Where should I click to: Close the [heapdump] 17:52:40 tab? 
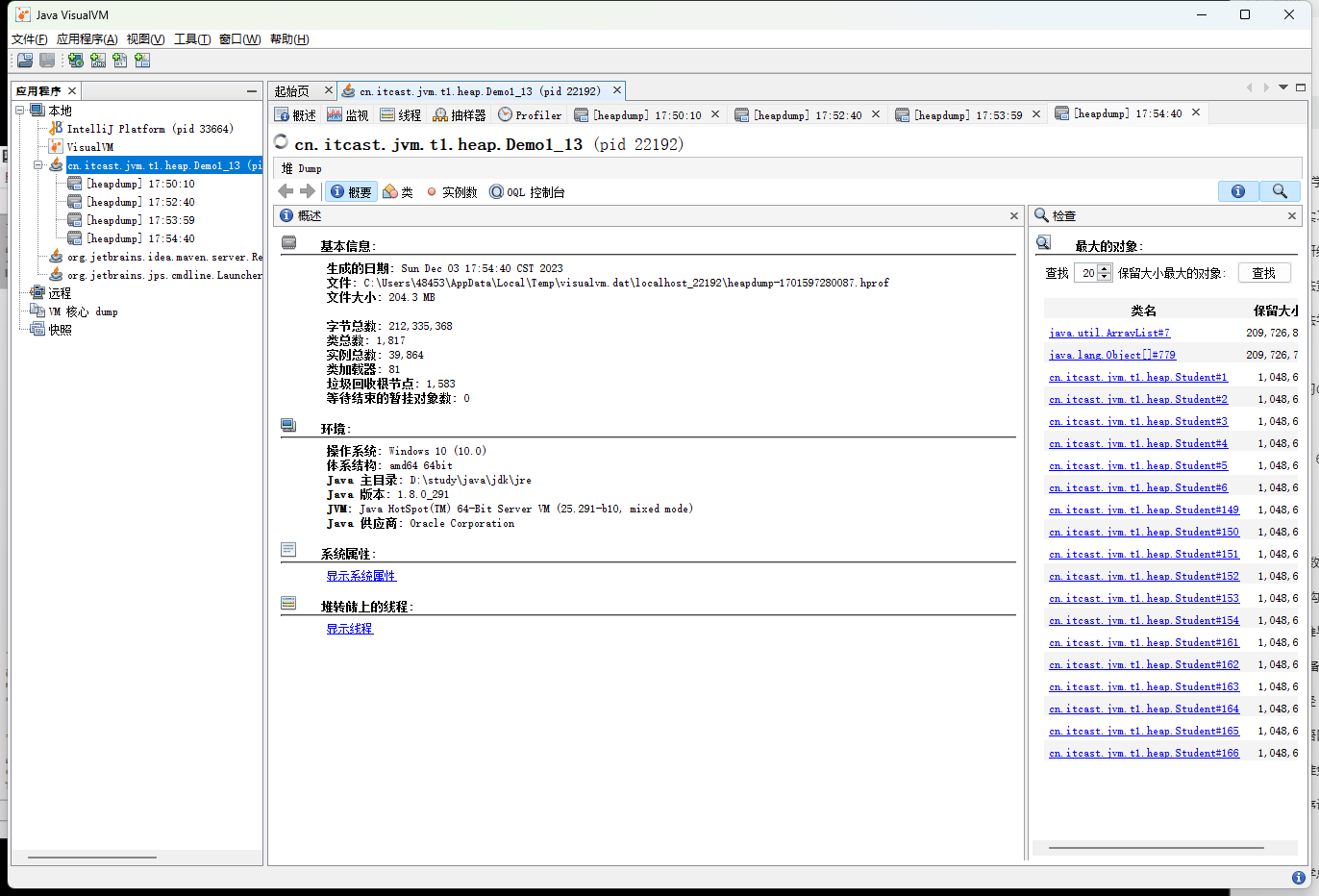click(x=876, y=114)
